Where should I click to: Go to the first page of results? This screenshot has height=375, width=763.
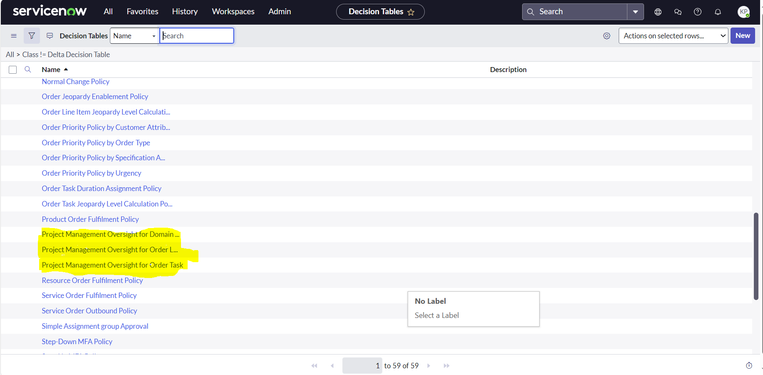[314, 366]
